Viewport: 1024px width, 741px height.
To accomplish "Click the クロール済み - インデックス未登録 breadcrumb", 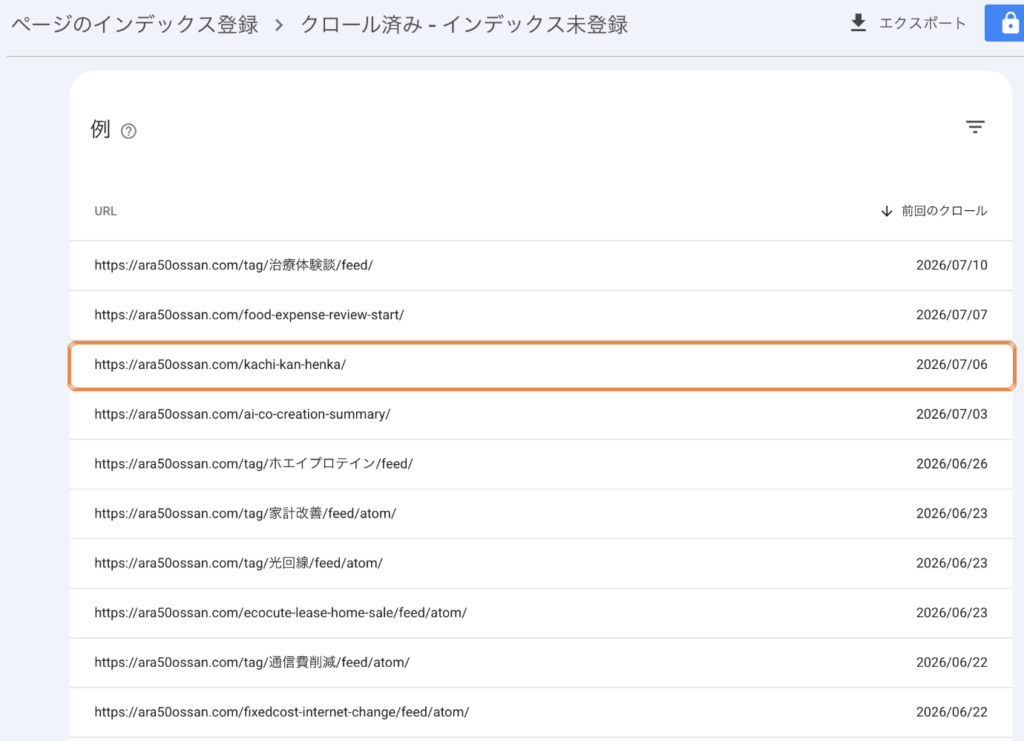I will click(464, 25).
